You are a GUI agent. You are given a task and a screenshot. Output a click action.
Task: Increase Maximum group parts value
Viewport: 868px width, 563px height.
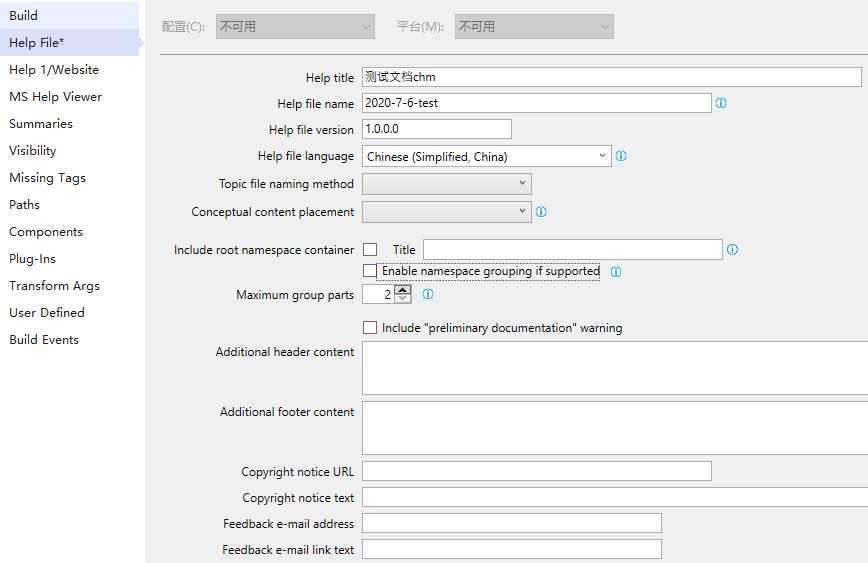tap(403, 290)
